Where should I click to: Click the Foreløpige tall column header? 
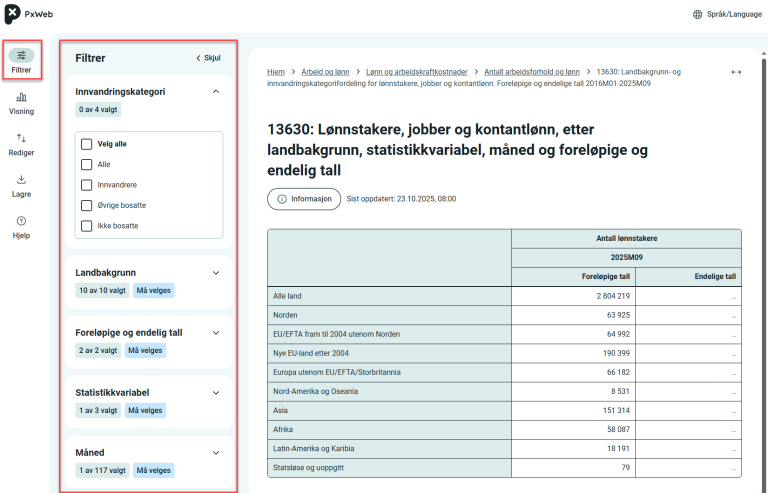pos(574,277)
